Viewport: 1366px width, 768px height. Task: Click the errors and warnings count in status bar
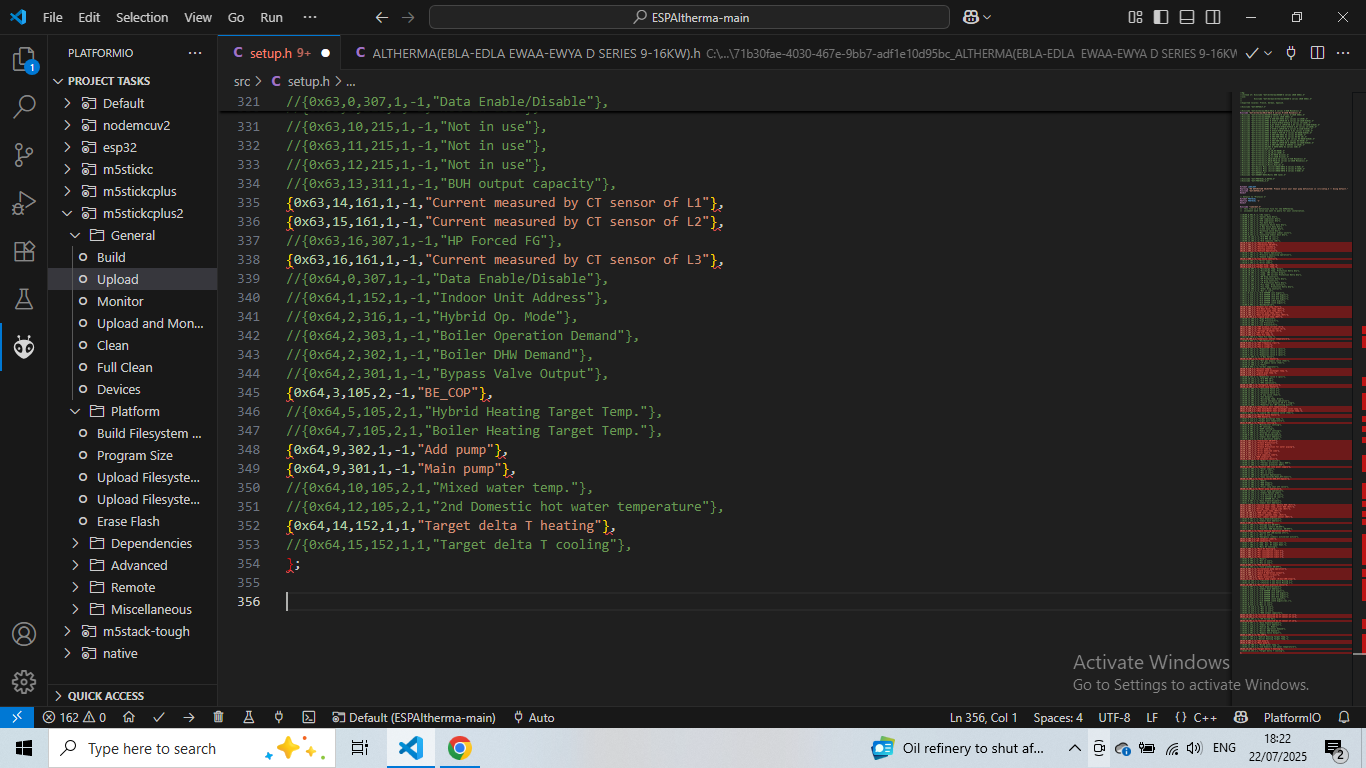[74, 717]
